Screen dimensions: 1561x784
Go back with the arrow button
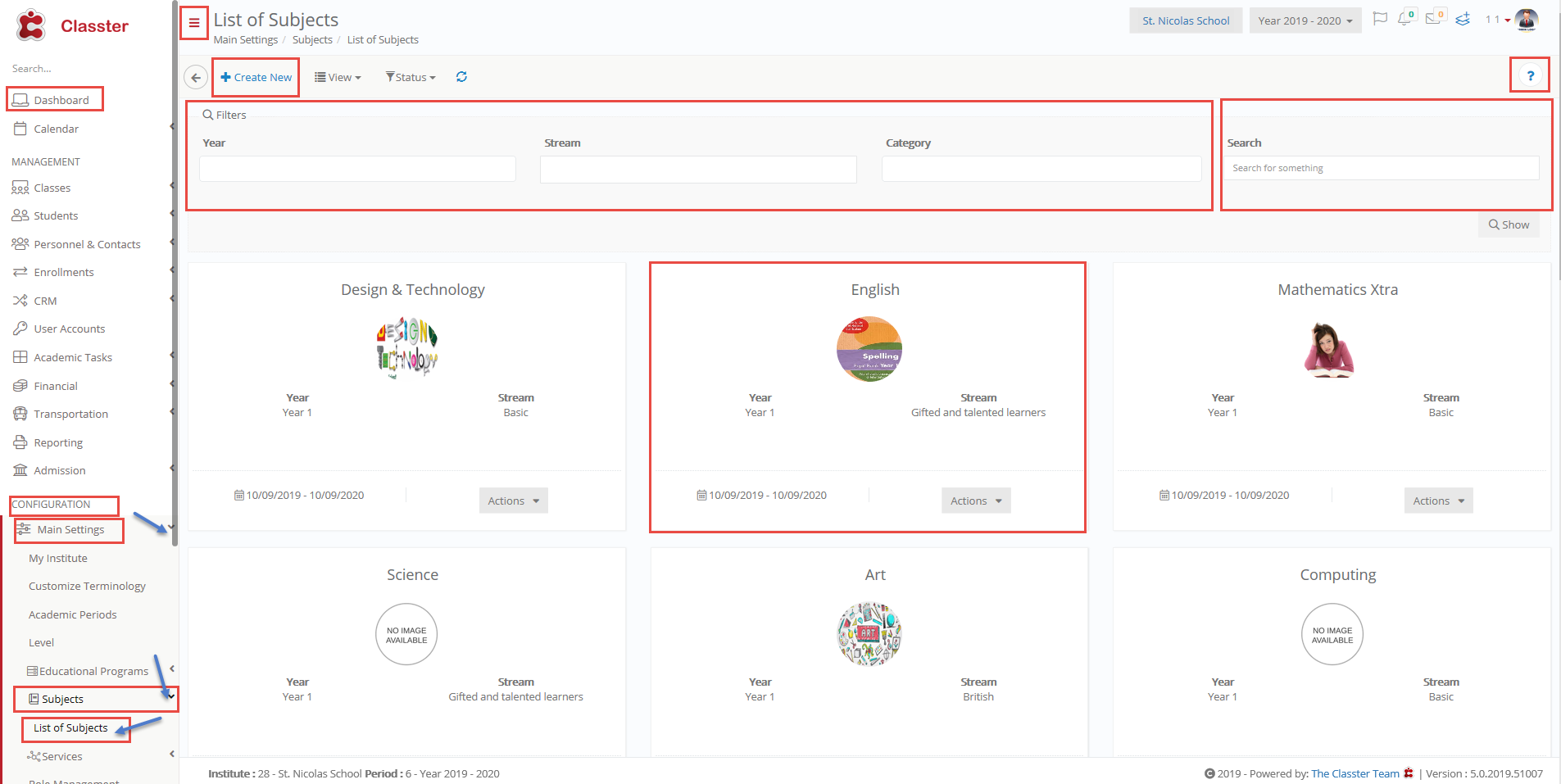195,77
